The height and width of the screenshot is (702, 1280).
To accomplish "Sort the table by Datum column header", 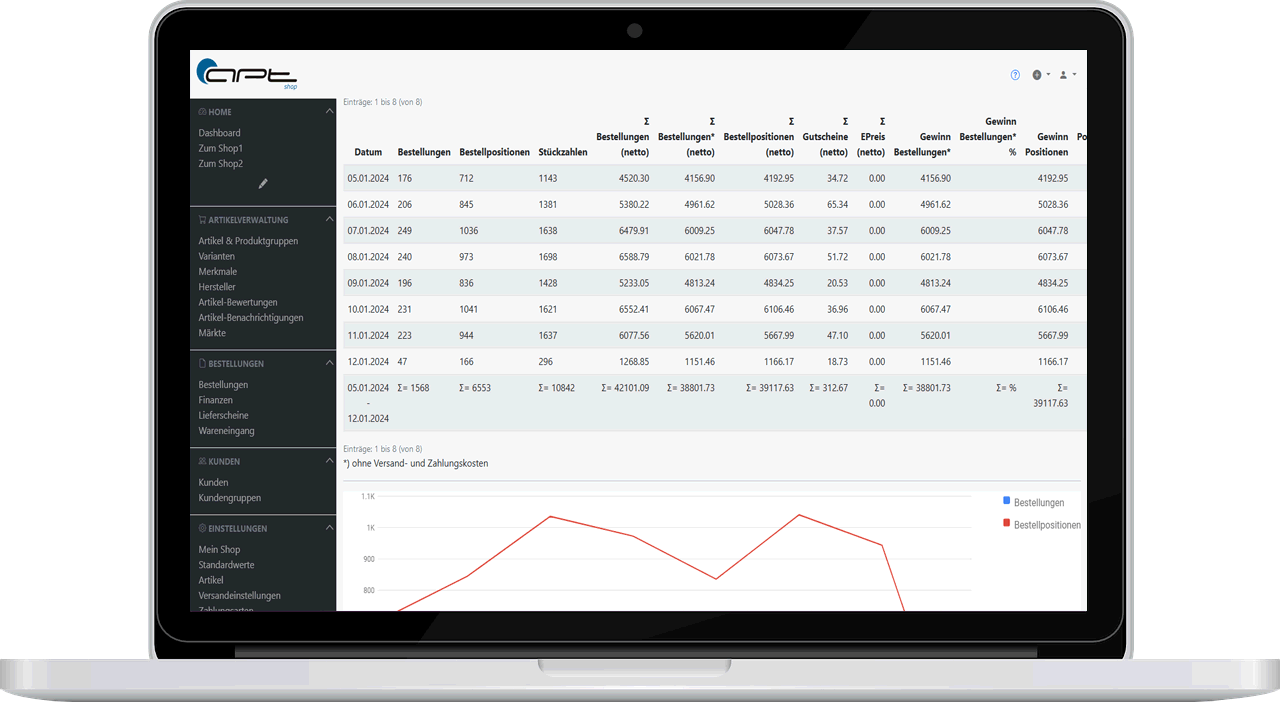I will pyautogui.click(x=368, y=153).
